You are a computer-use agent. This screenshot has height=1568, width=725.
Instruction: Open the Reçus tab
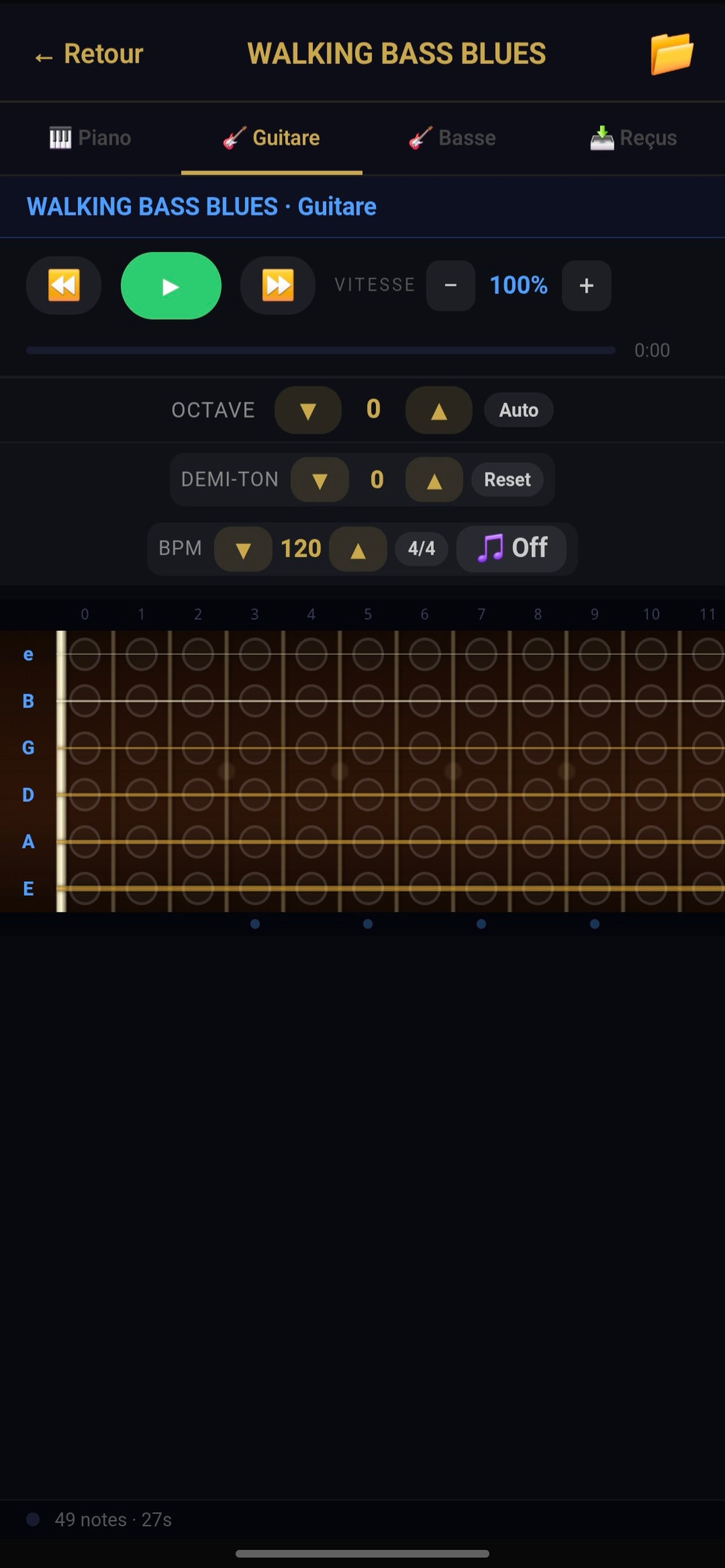(634, 138)
